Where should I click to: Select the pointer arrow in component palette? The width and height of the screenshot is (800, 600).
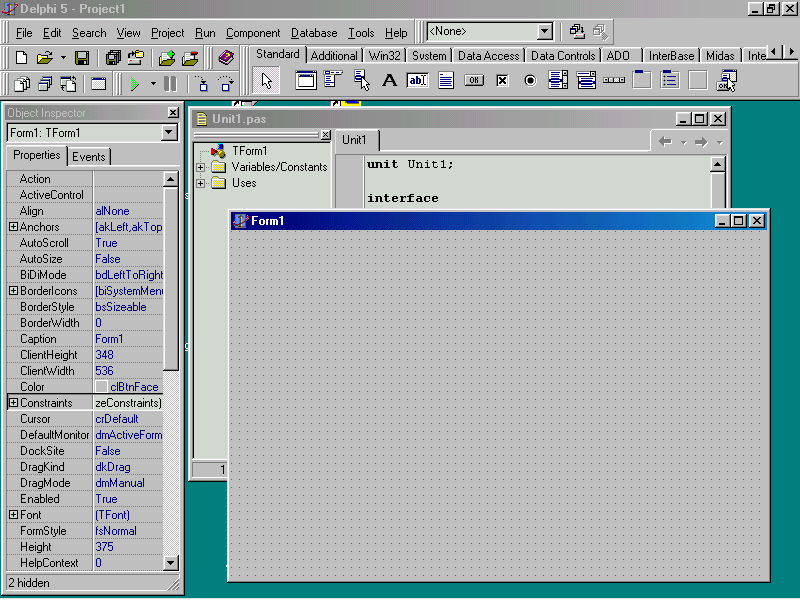[x=266, y=81]
